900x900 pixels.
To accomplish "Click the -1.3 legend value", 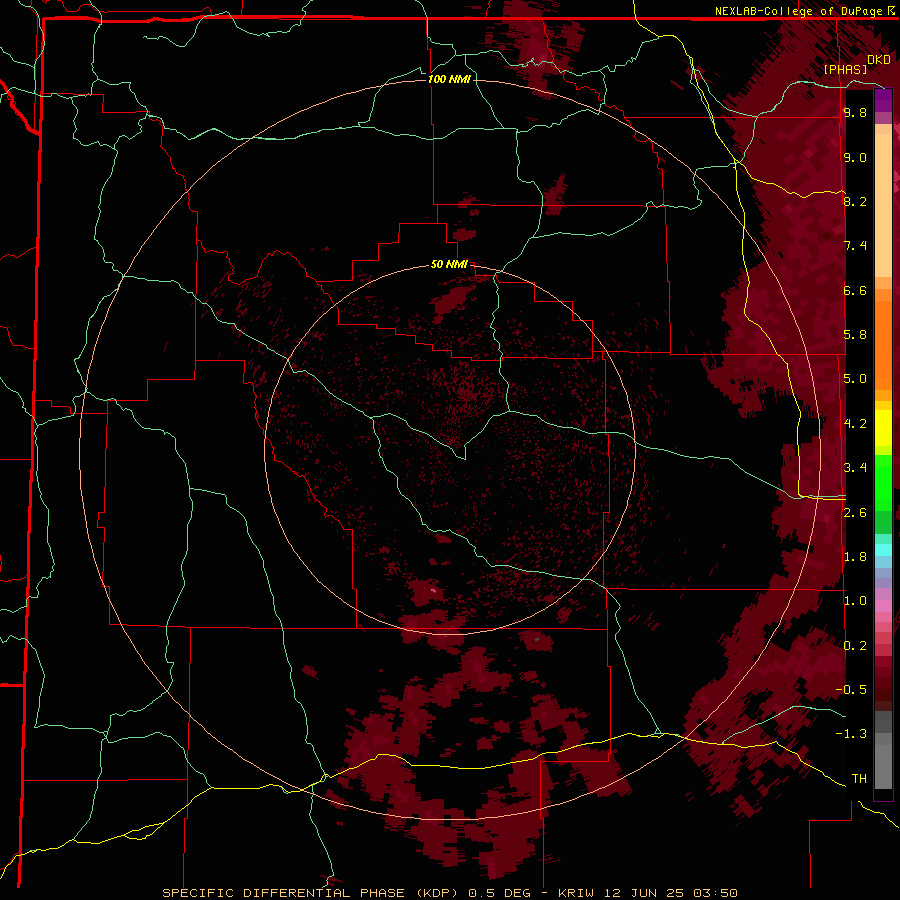I will (851, 734).
